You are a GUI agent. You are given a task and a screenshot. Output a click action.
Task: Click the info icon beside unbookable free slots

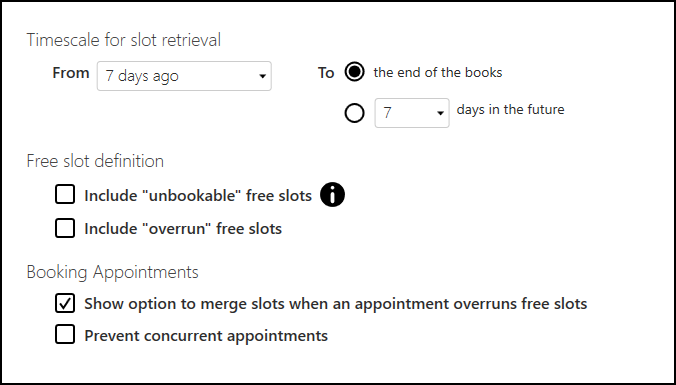pos(332,195)
